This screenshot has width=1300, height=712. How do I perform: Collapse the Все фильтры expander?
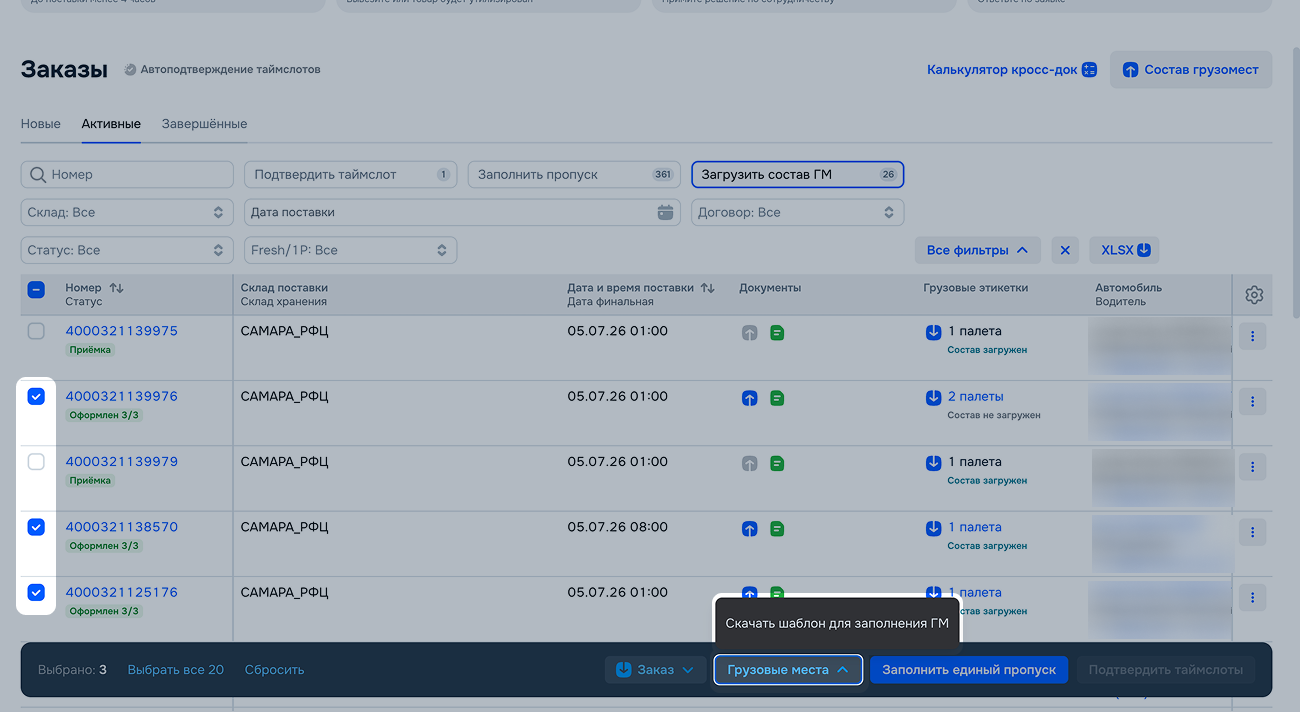[x=977, y=250]
